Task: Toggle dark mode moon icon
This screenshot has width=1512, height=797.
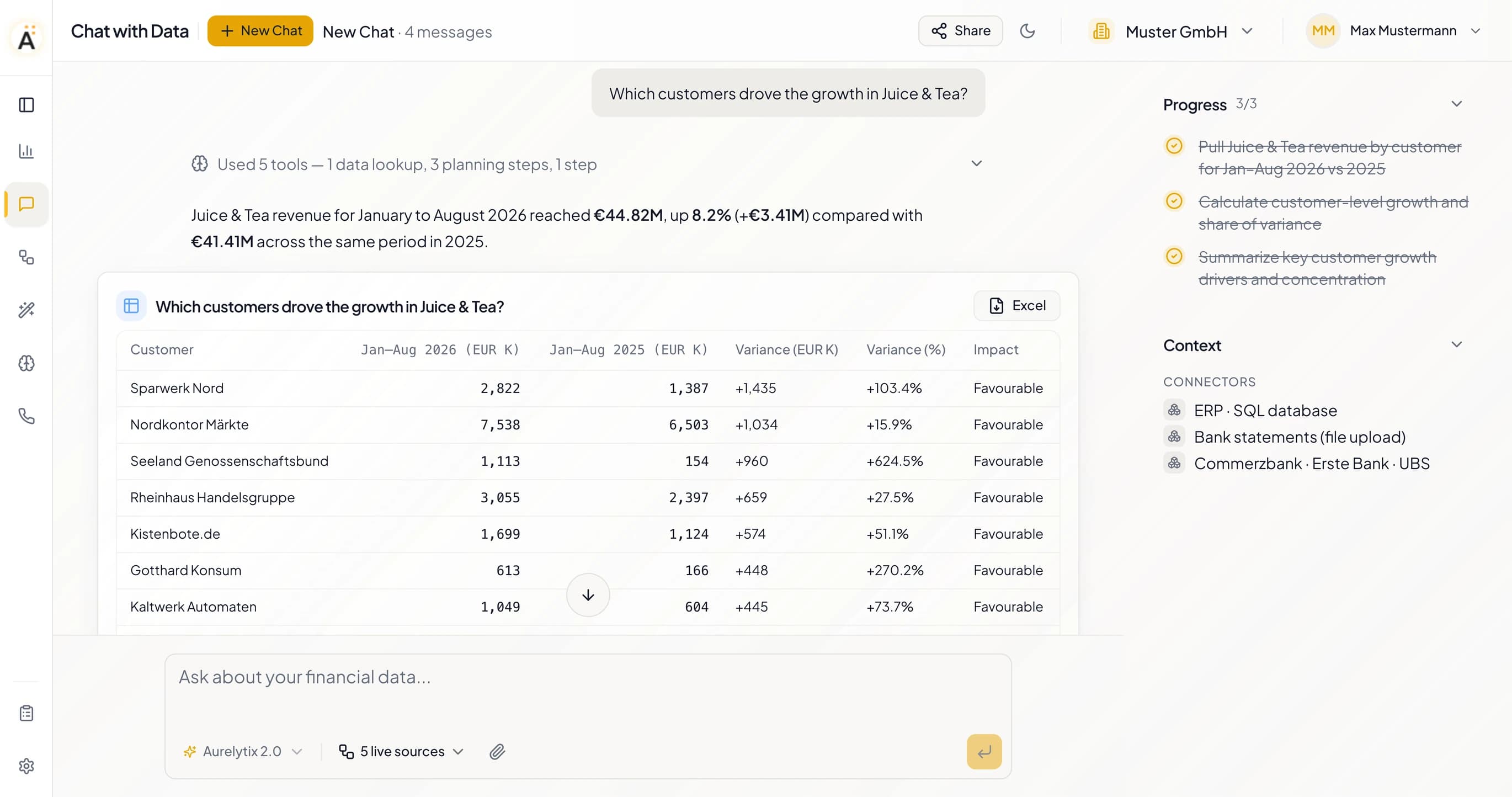Action: [x=1027, y=31]
